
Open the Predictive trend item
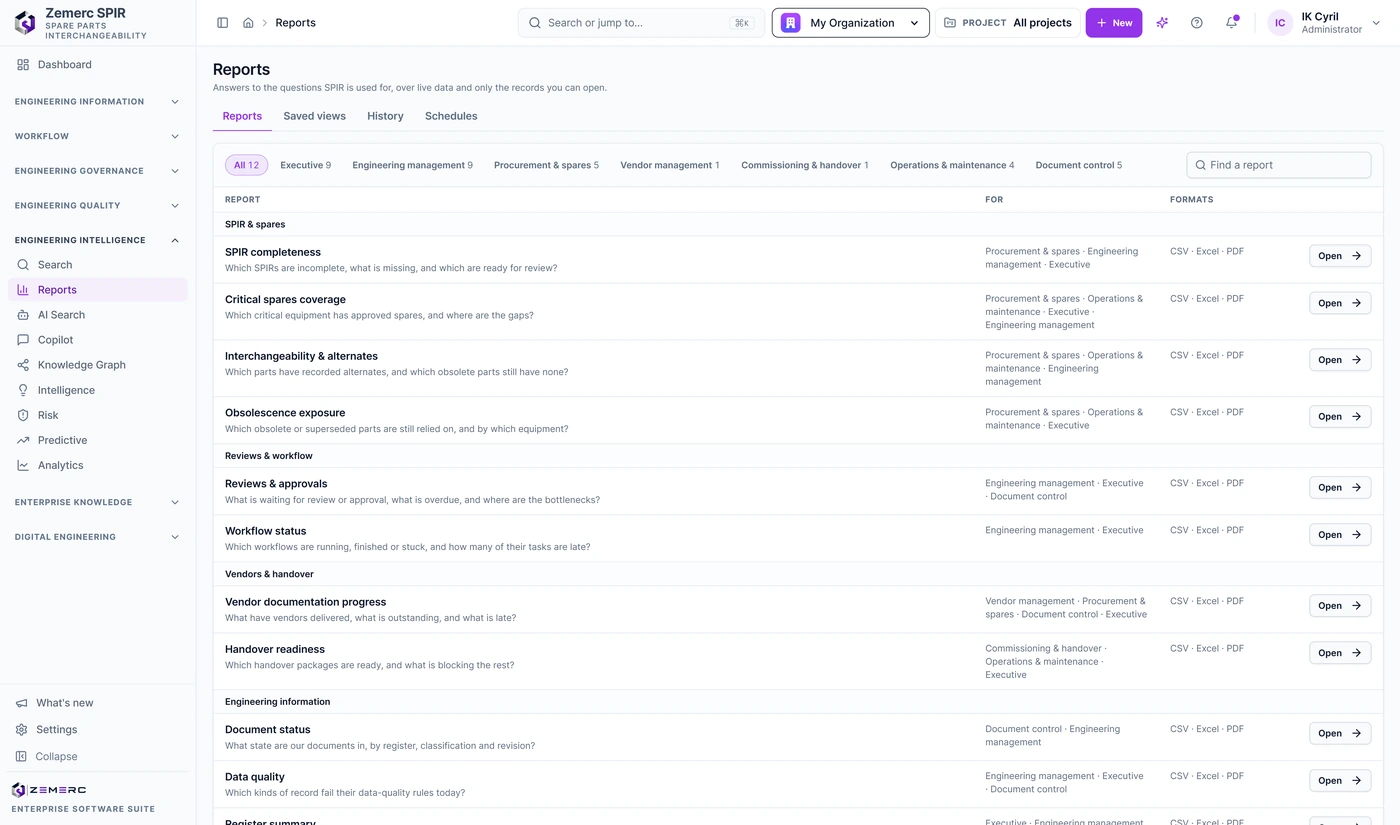click(98, 440)
